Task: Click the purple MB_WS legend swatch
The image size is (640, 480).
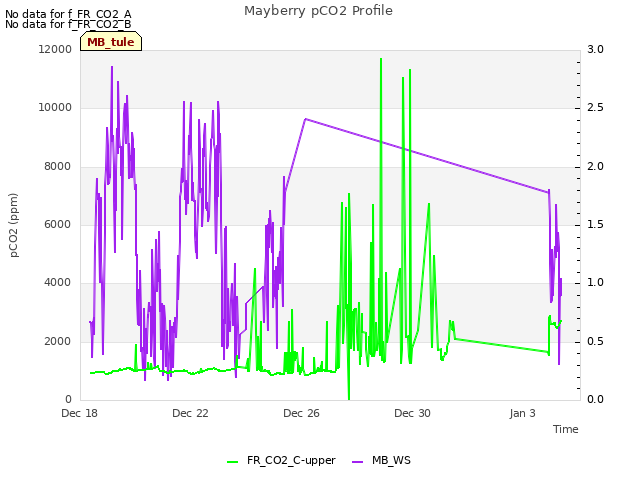Action: pyautogui.click(x=357, y=462)
